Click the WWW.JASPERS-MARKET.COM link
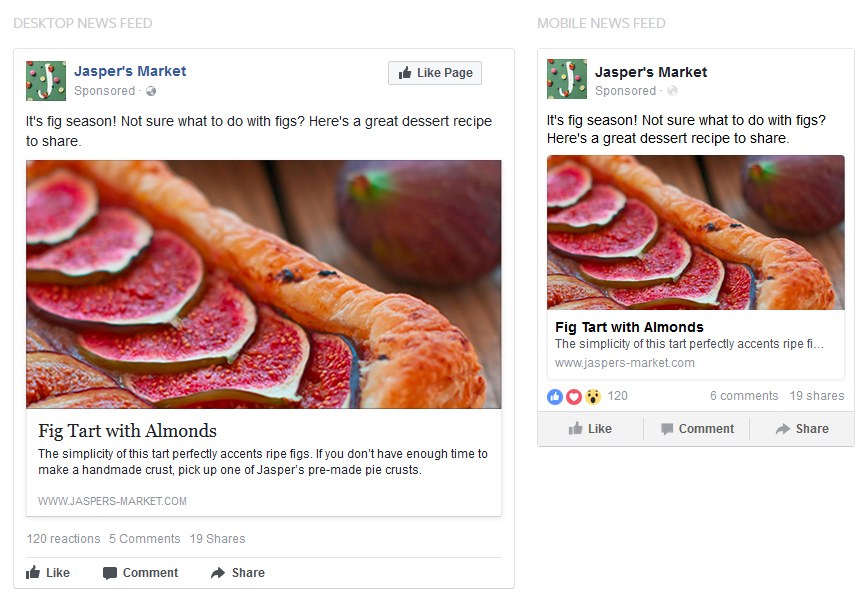This screenshot has height=598, width=867. 112,501
